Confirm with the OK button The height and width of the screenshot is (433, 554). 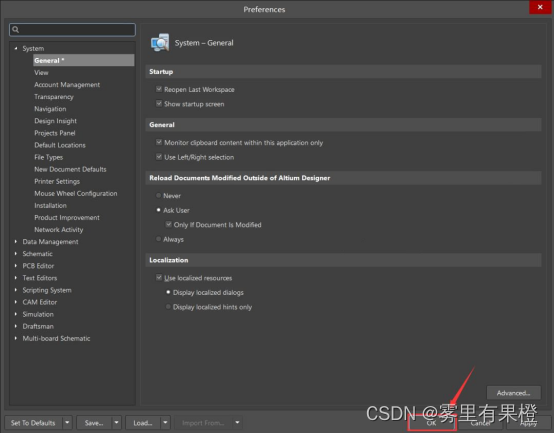tap(431, 422)
